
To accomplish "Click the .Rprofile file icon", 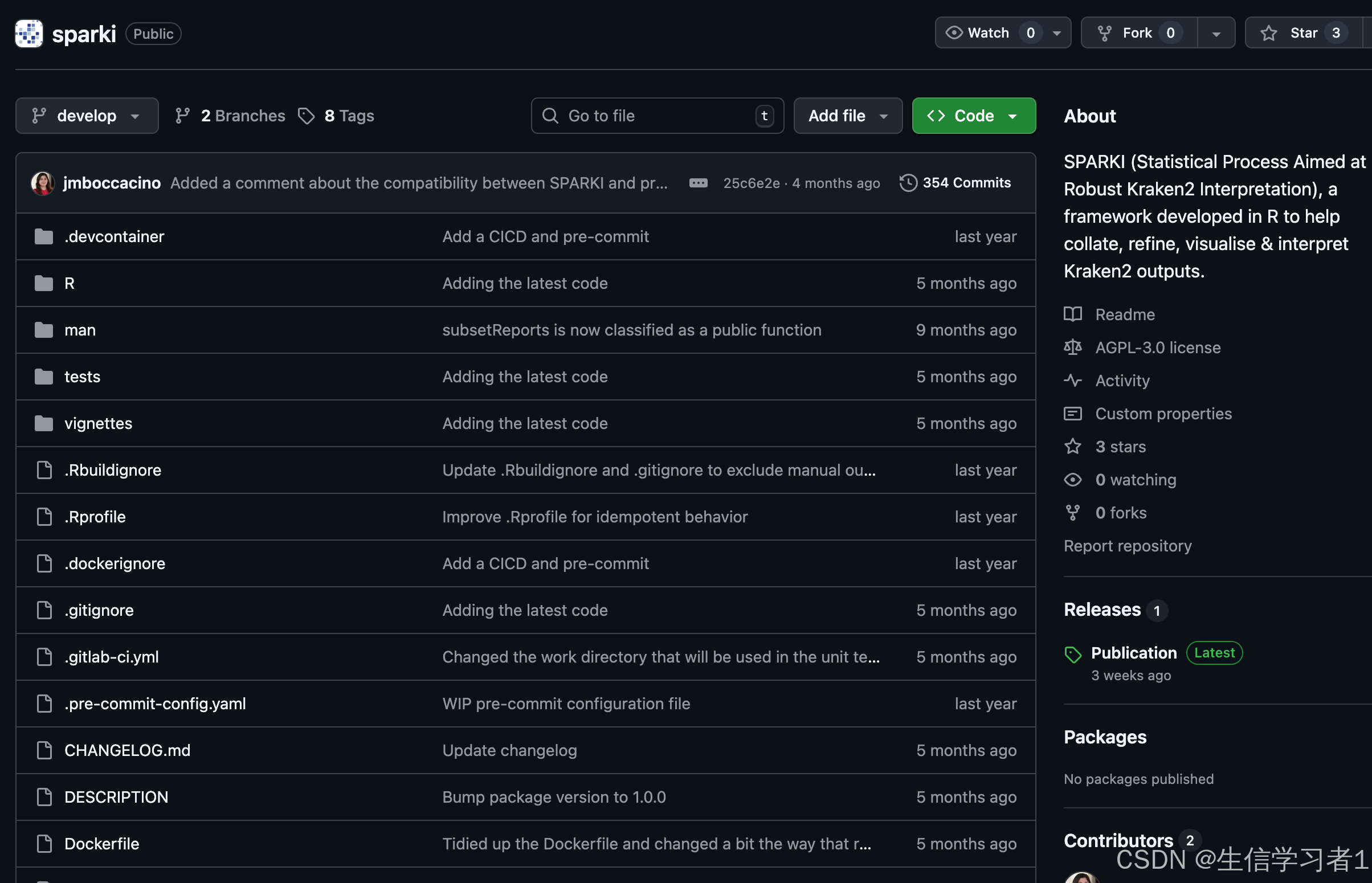I will coord(44,517).
